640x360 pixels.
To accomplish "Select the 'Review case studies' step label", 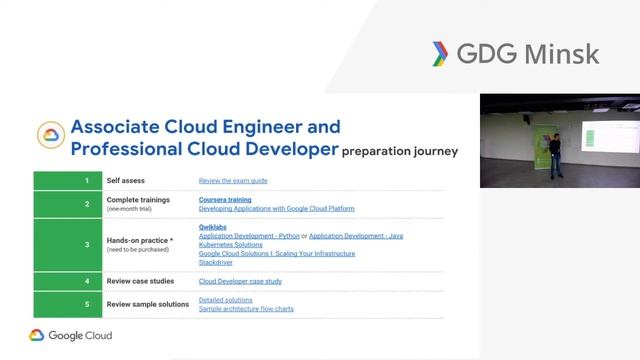I will pyautogui.click(x=140, y=281).
